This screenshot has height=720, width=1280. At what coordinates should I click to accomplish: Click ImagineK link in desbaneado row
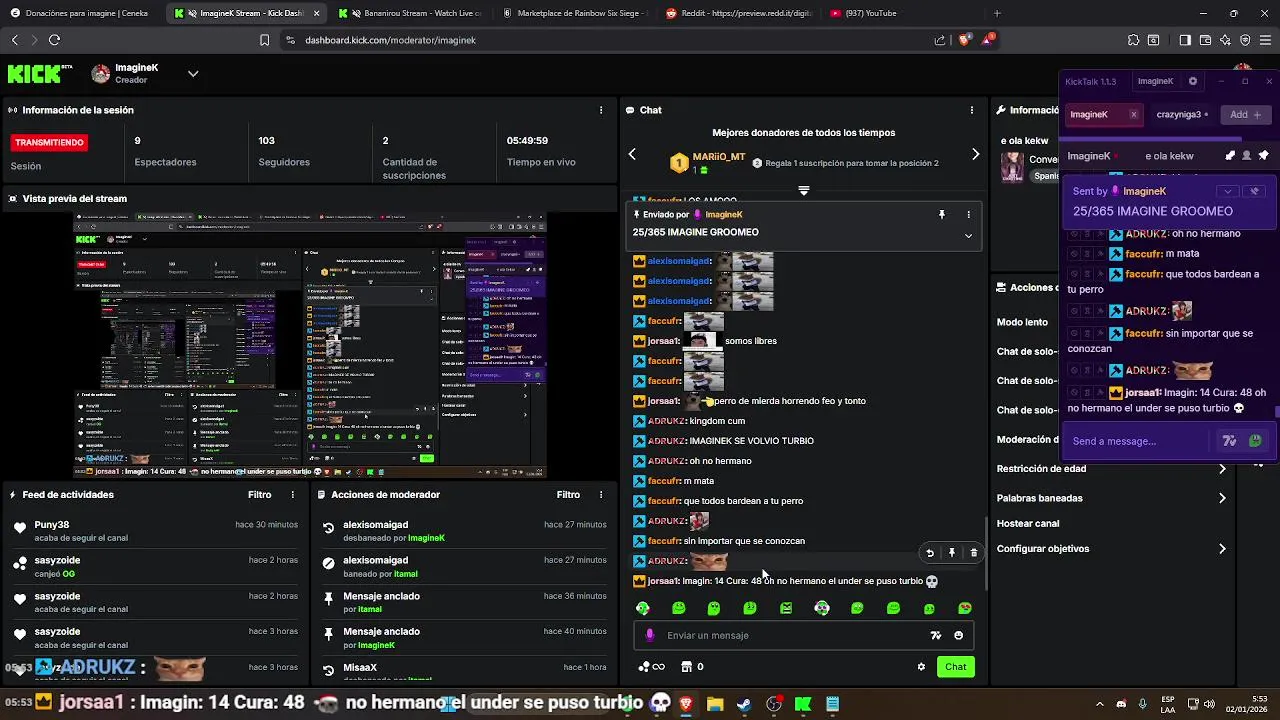pos(426,538)
